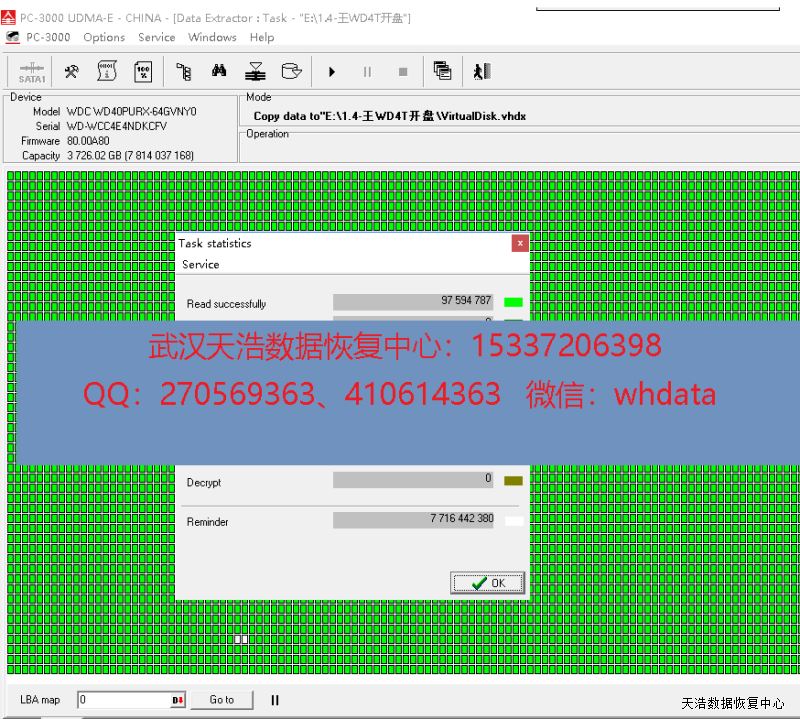This screenshot has height=719, width=800.
Task: Click the SATA1 port selector icon
Action: 31,72
